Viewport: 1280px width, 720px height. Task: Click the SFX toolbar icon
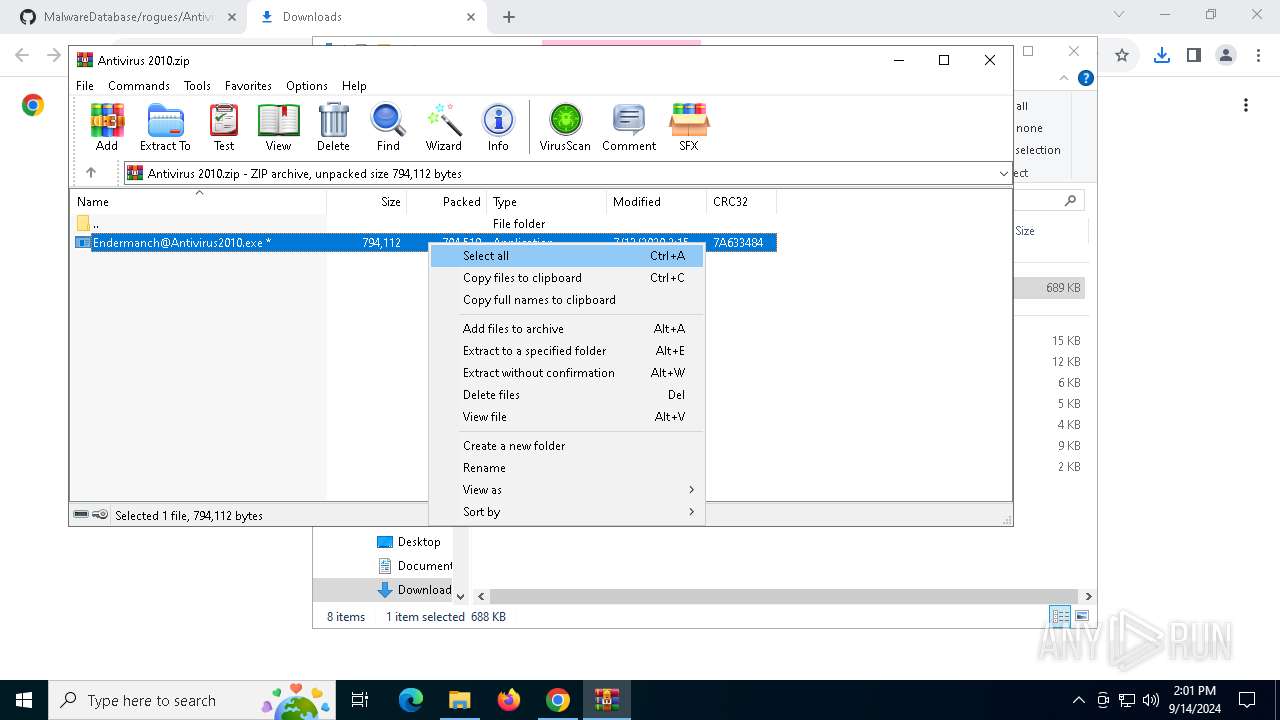point(689,127)
